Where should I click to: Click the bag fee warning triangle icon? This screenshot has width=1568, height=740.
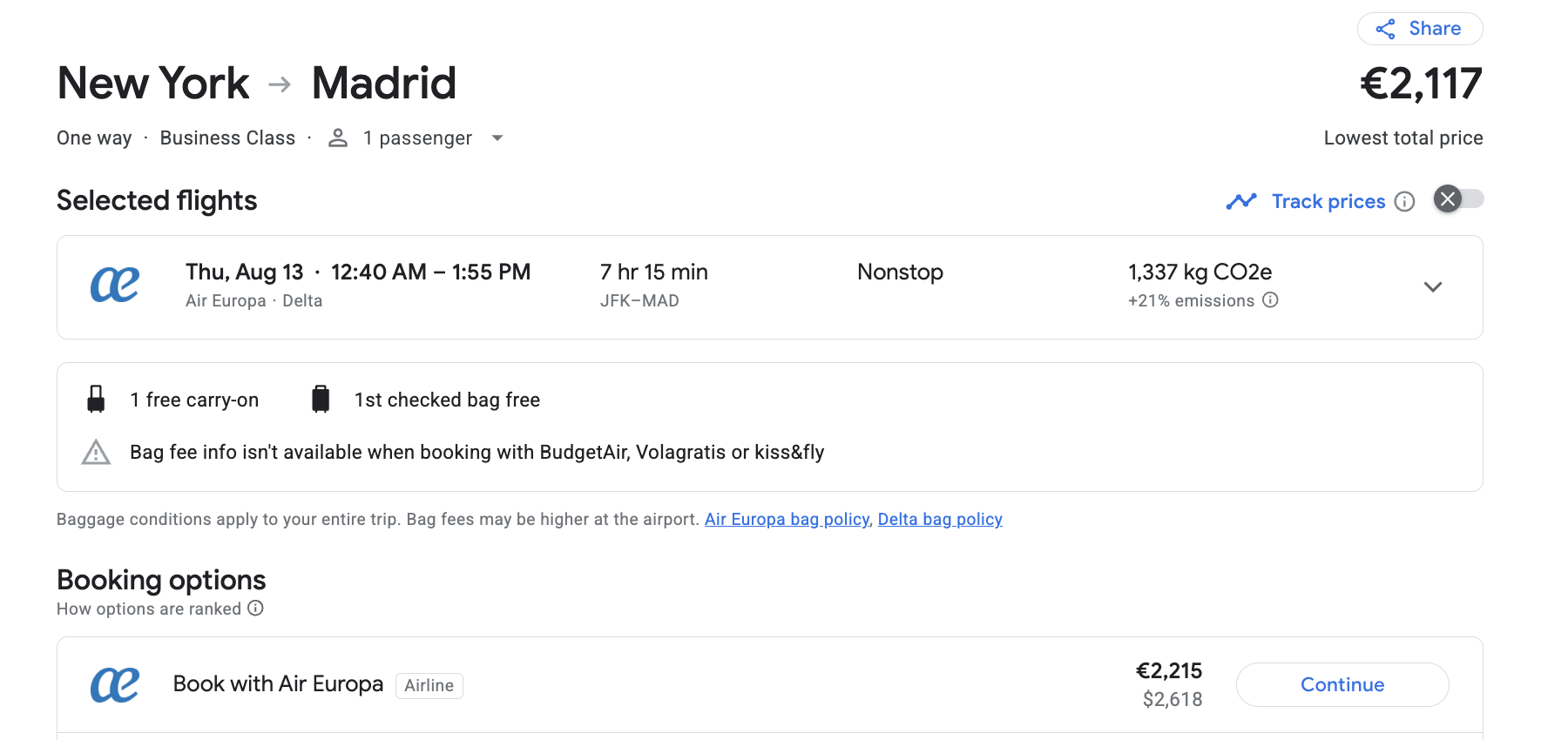[96, 452]
